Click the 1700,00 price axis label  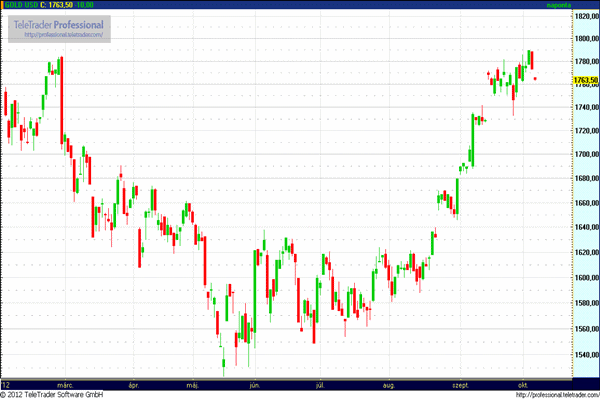click(x=586, y=155)
